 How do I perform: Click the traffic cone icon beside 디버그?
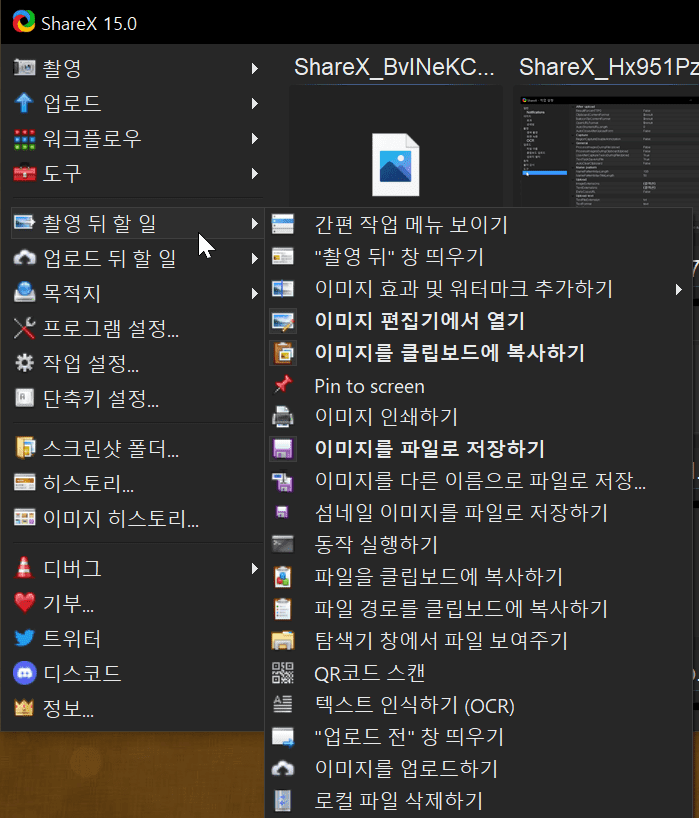pyautogui.click(x=24, y=568)
